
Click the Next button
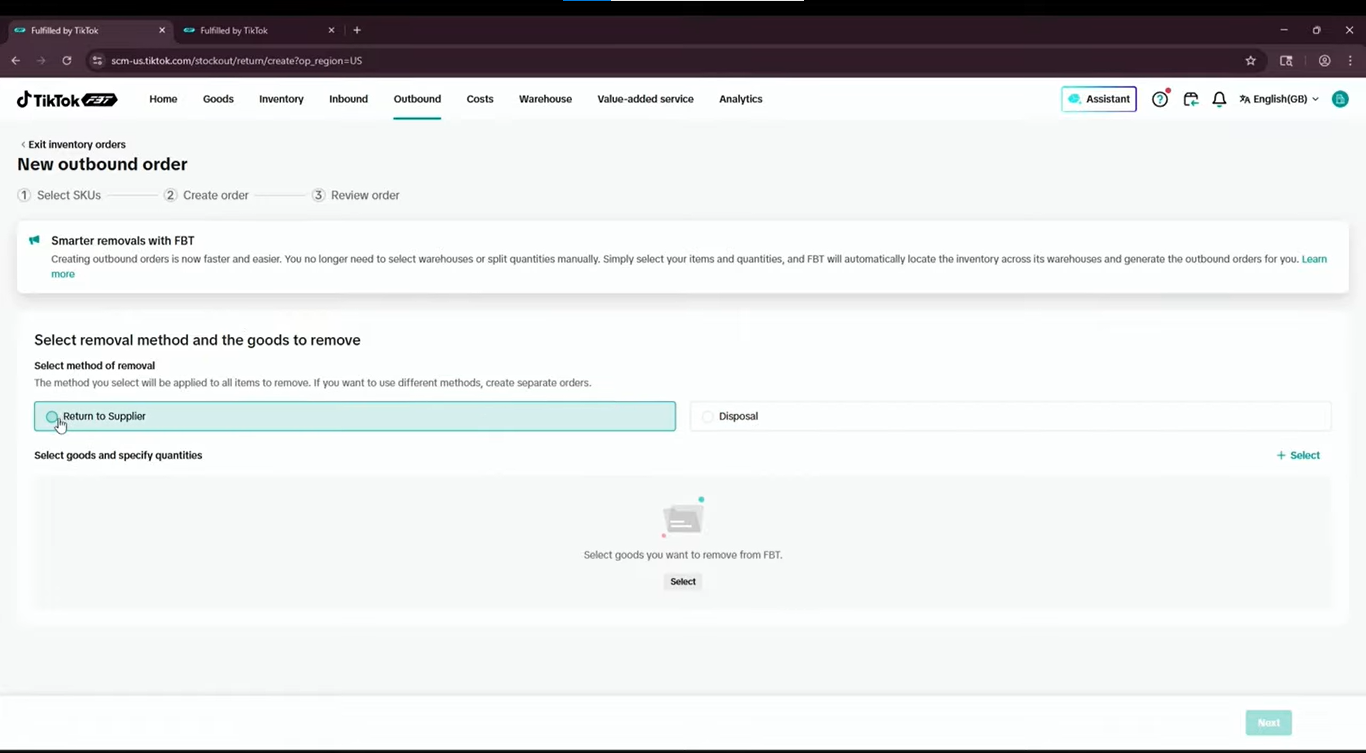point(1269,722)
